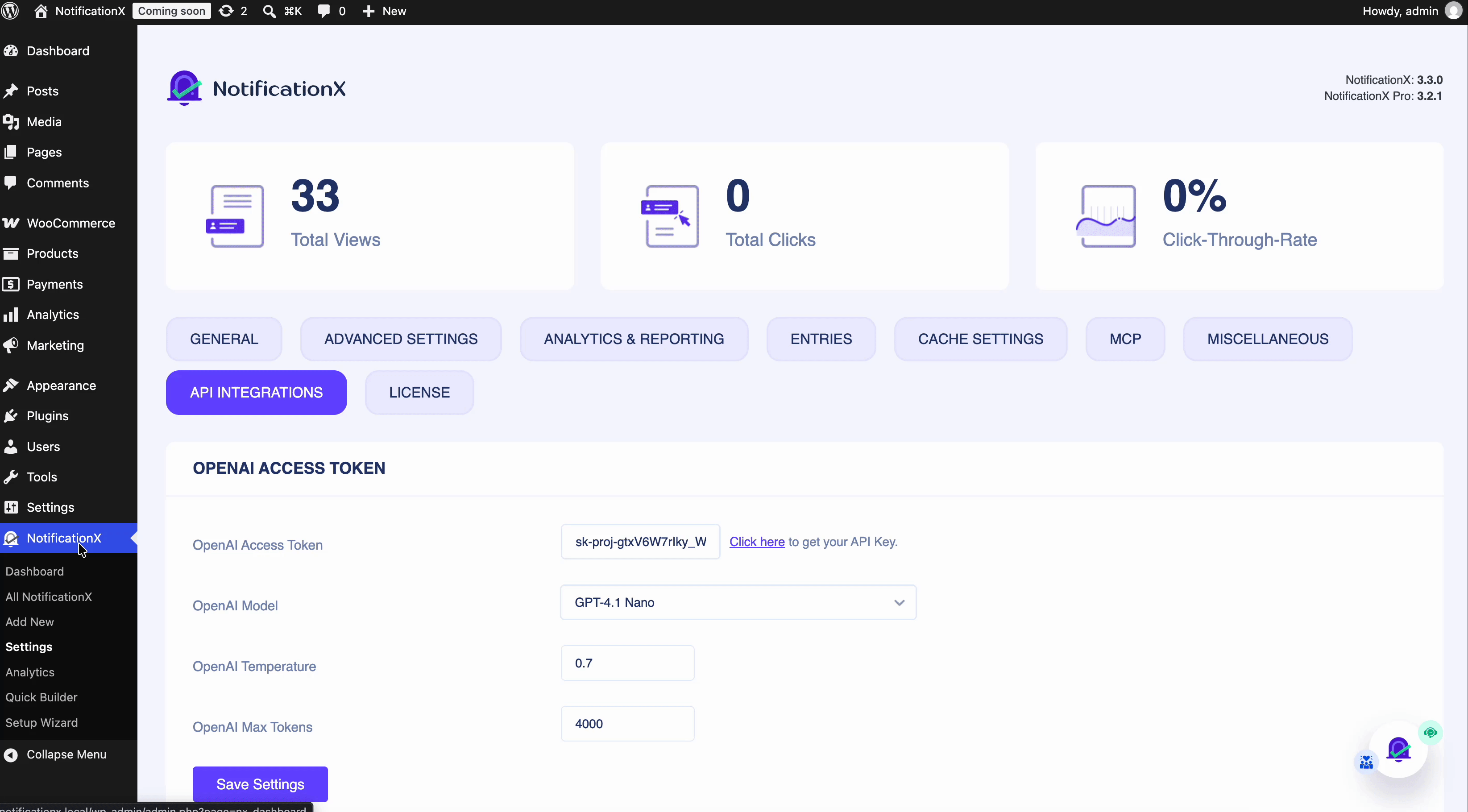Click Add New in NotificationX submenu
The height and width of the screenshot is (812, 1468).
pyautogui.click(x=29, y=621)
